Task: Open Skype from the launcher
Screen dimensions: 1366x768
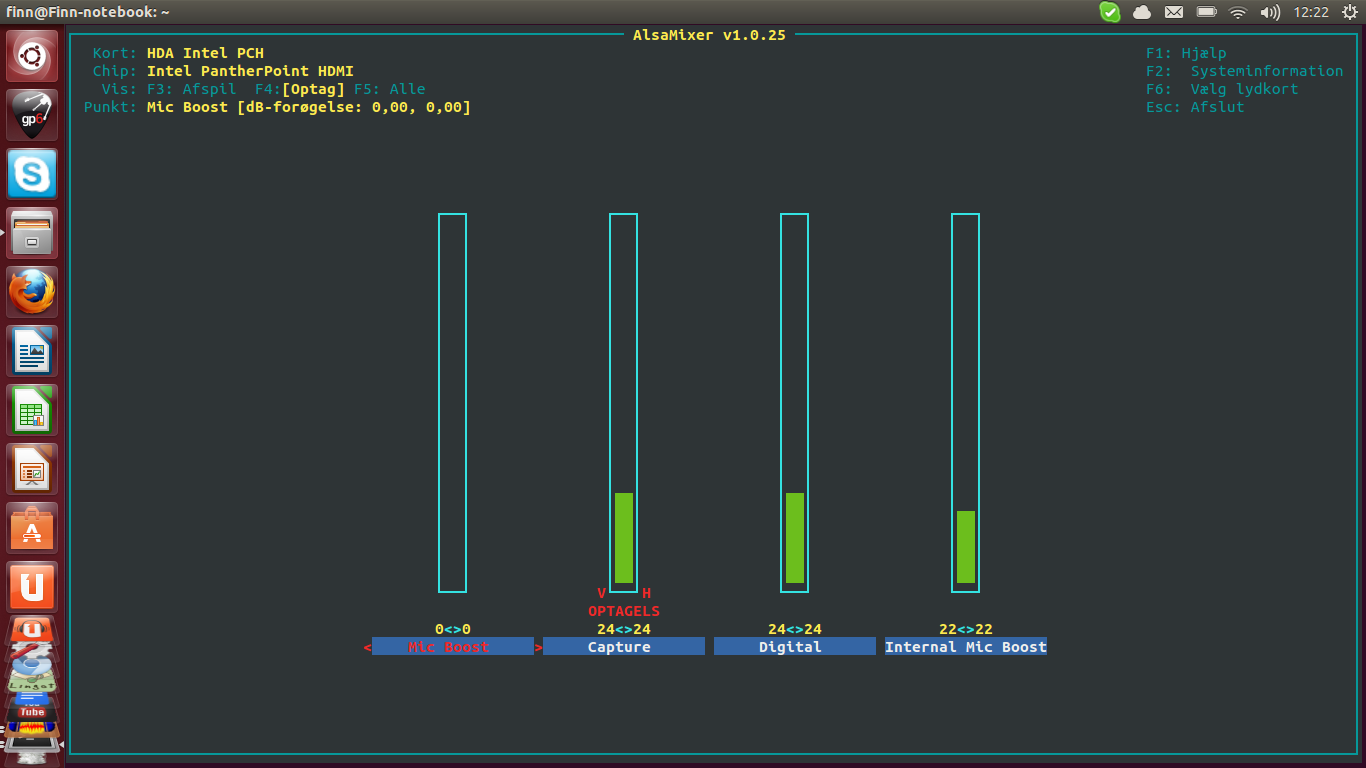Action: coord(32,174)
